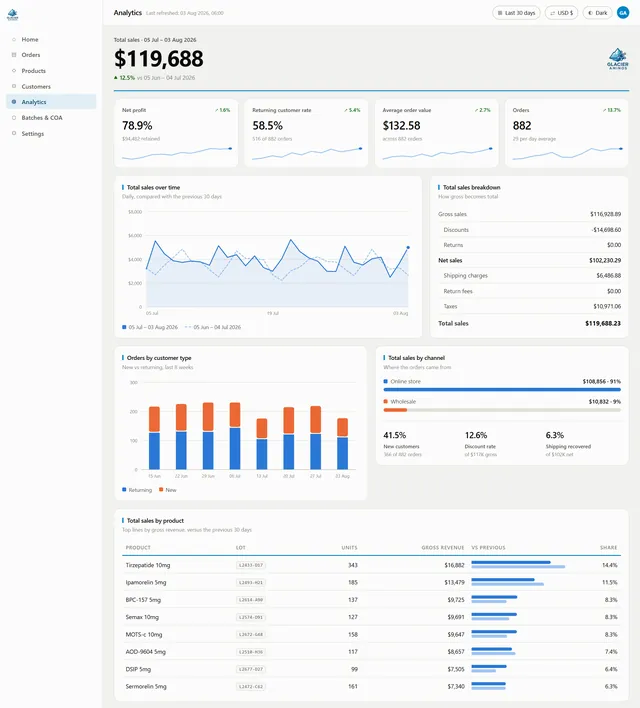
Task: Click the Home sidebar icon
Action: [x=14, y=39]
